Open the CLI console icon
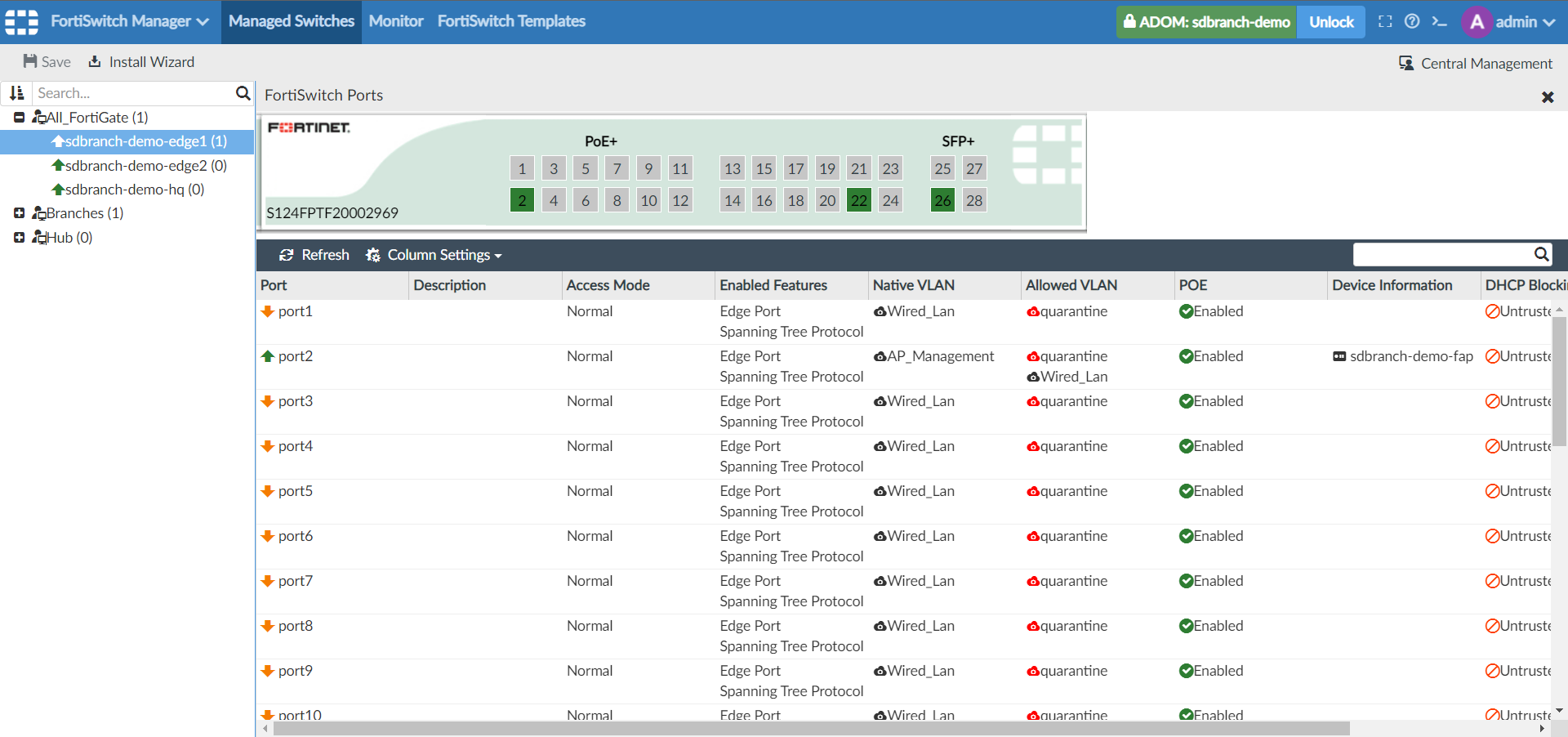Viewport: 1568px width, 737px height. (1439, 22)
